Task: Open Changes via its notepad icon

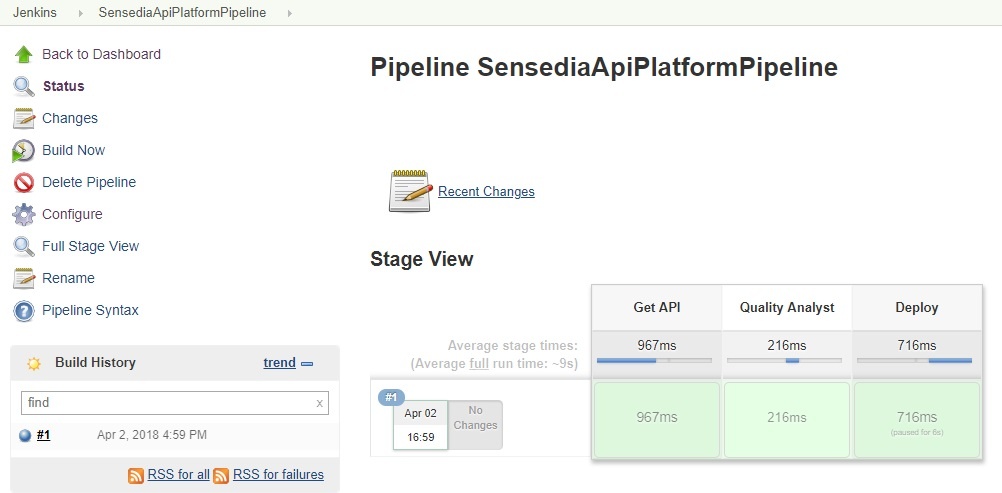Action: coord(24,118)
